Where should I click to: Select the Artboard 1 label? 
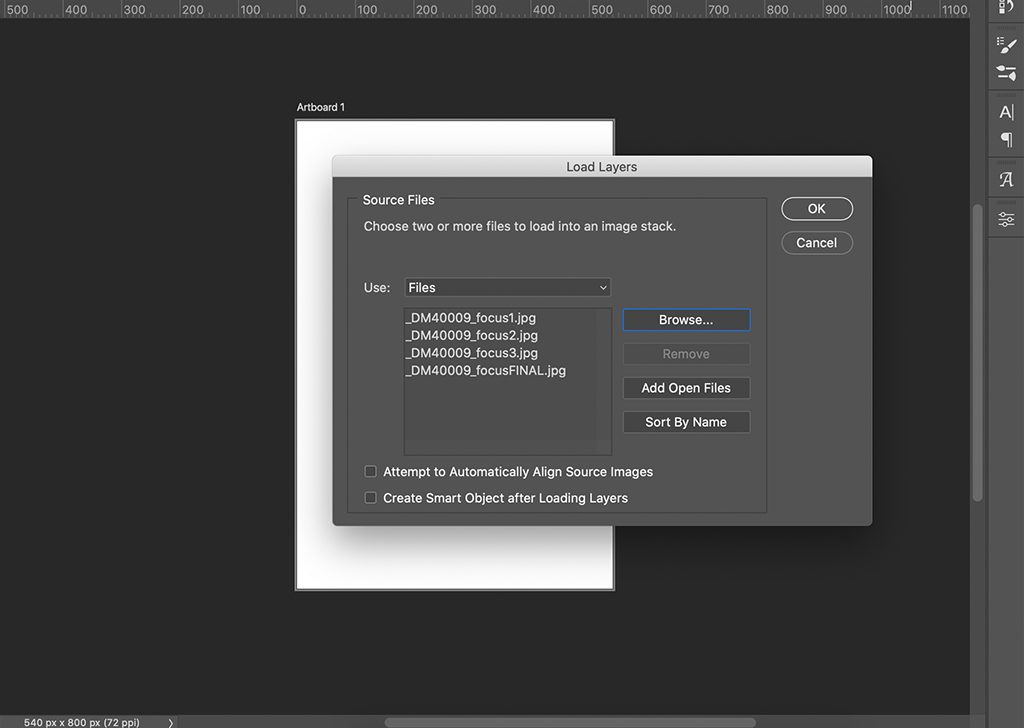(x=321, y=107)
